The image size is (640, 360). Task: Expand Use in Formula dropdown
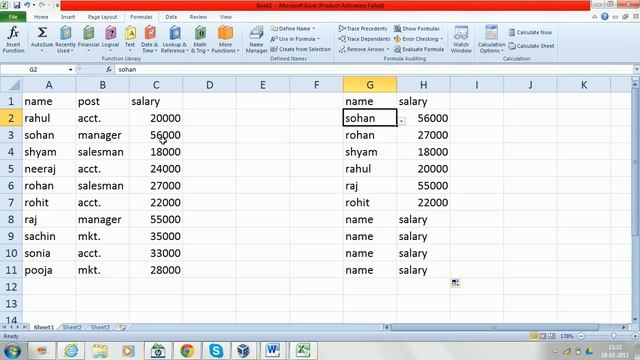318,39
